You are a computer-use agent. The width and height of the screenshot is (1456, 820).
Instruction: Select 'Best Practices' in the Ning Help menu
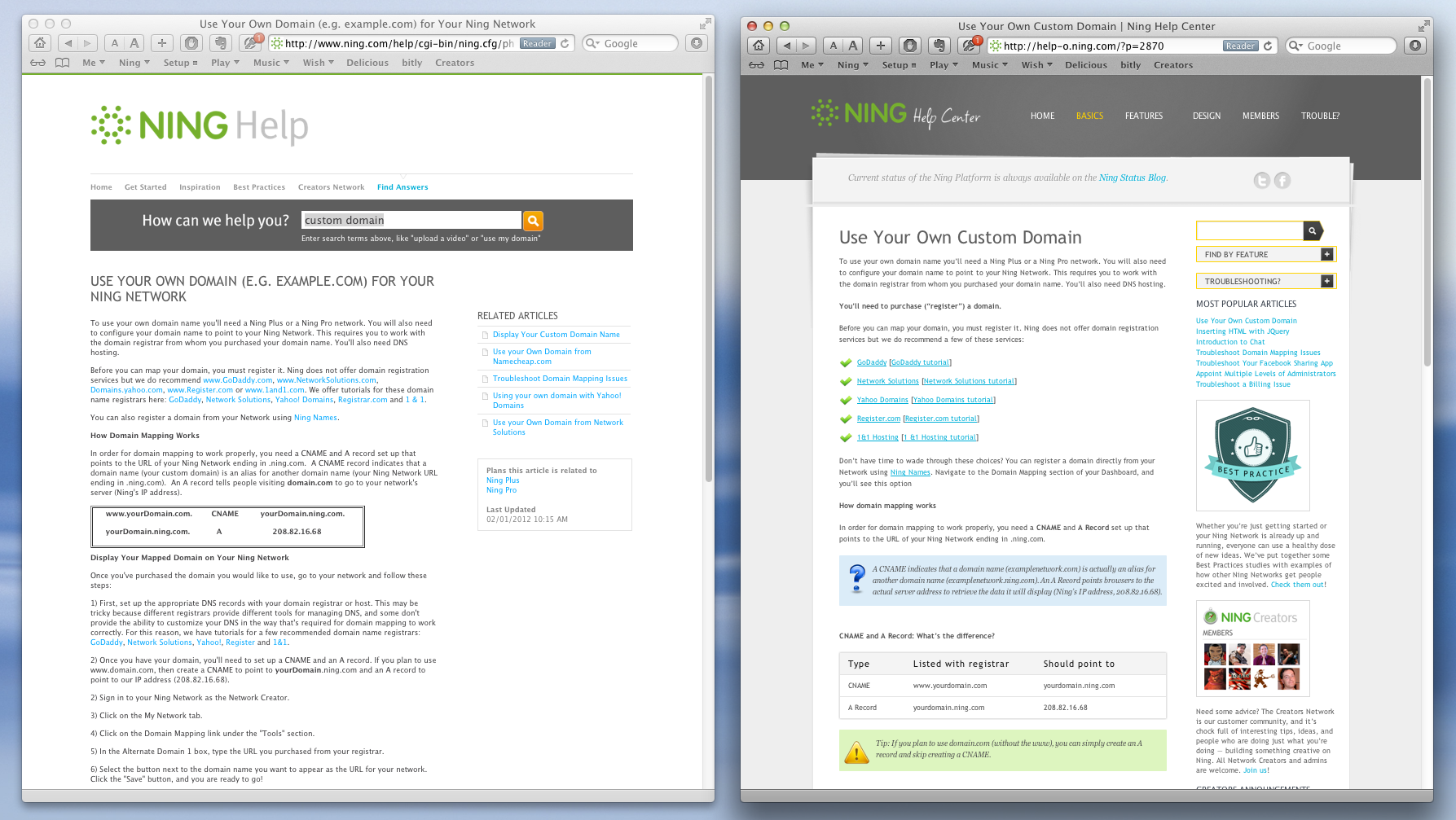(x=259, y=187)
